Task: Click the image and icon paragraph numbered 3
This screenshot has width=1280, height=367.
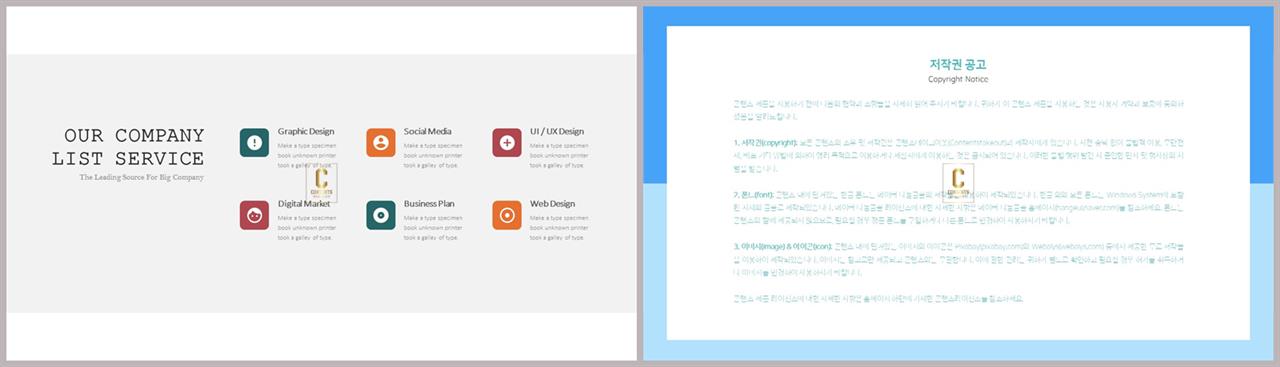Action: click(x=958, y=259)
